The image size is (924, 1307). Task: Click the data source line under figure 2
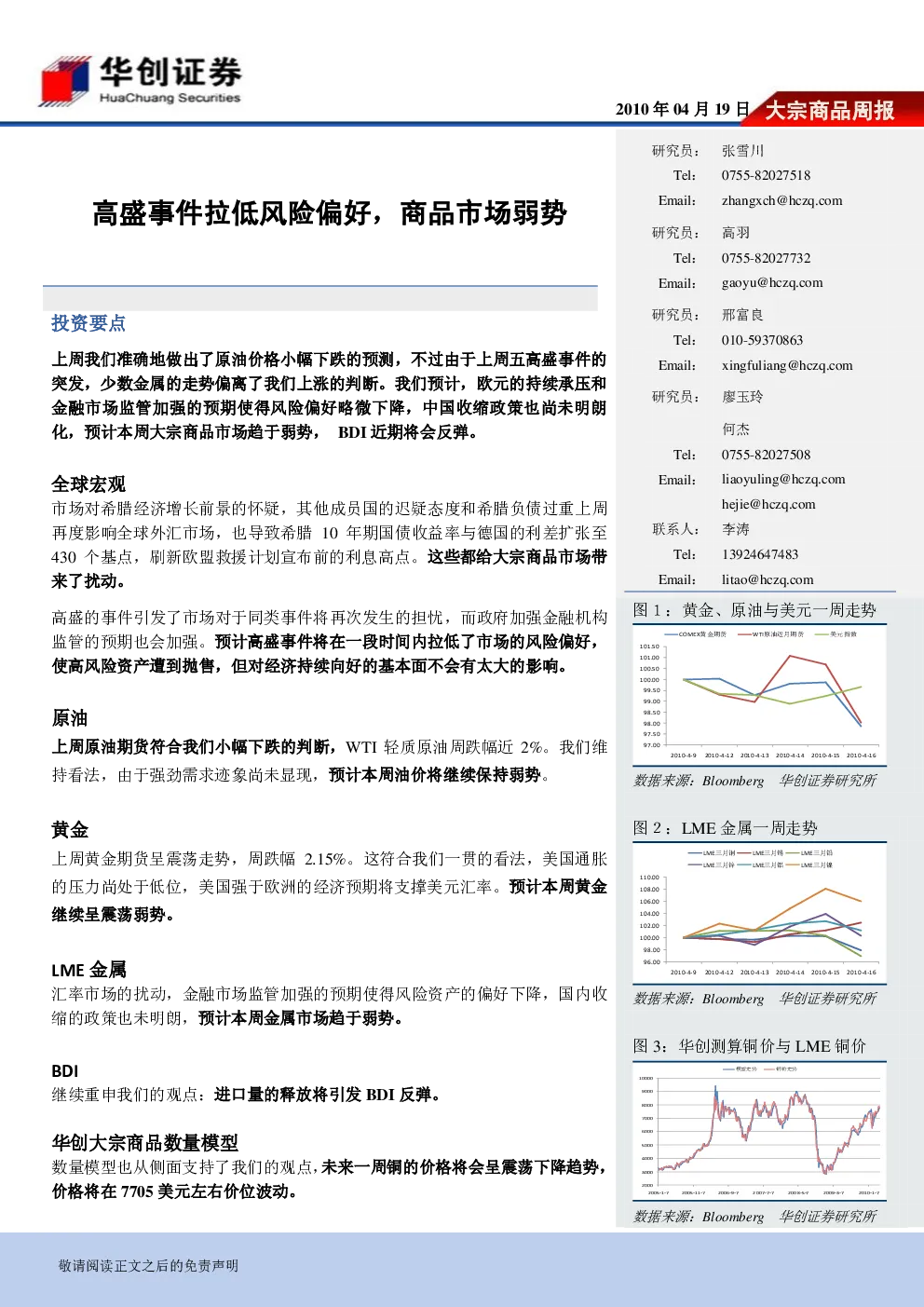tap(754, 999)
